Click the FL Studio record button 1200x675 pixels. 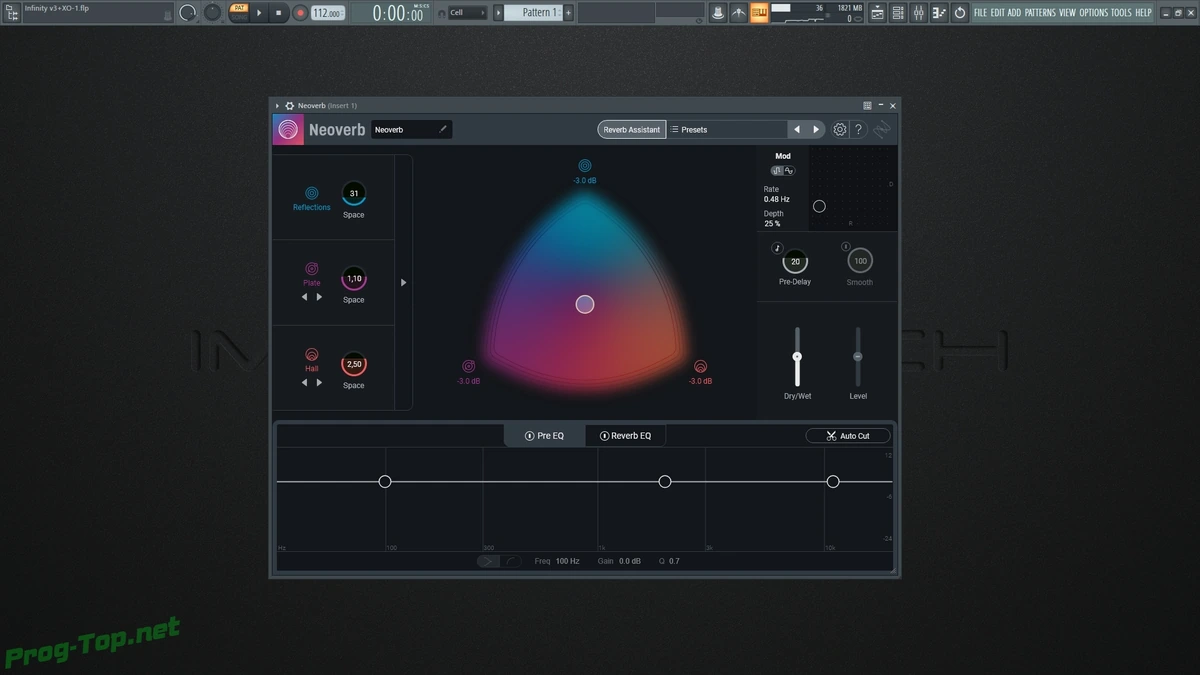coord(299,13)
